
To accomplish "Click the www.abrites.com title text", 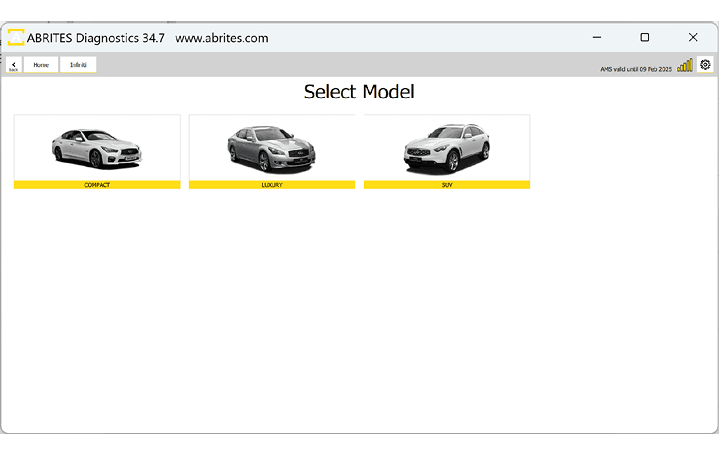I will coord(221,38).
